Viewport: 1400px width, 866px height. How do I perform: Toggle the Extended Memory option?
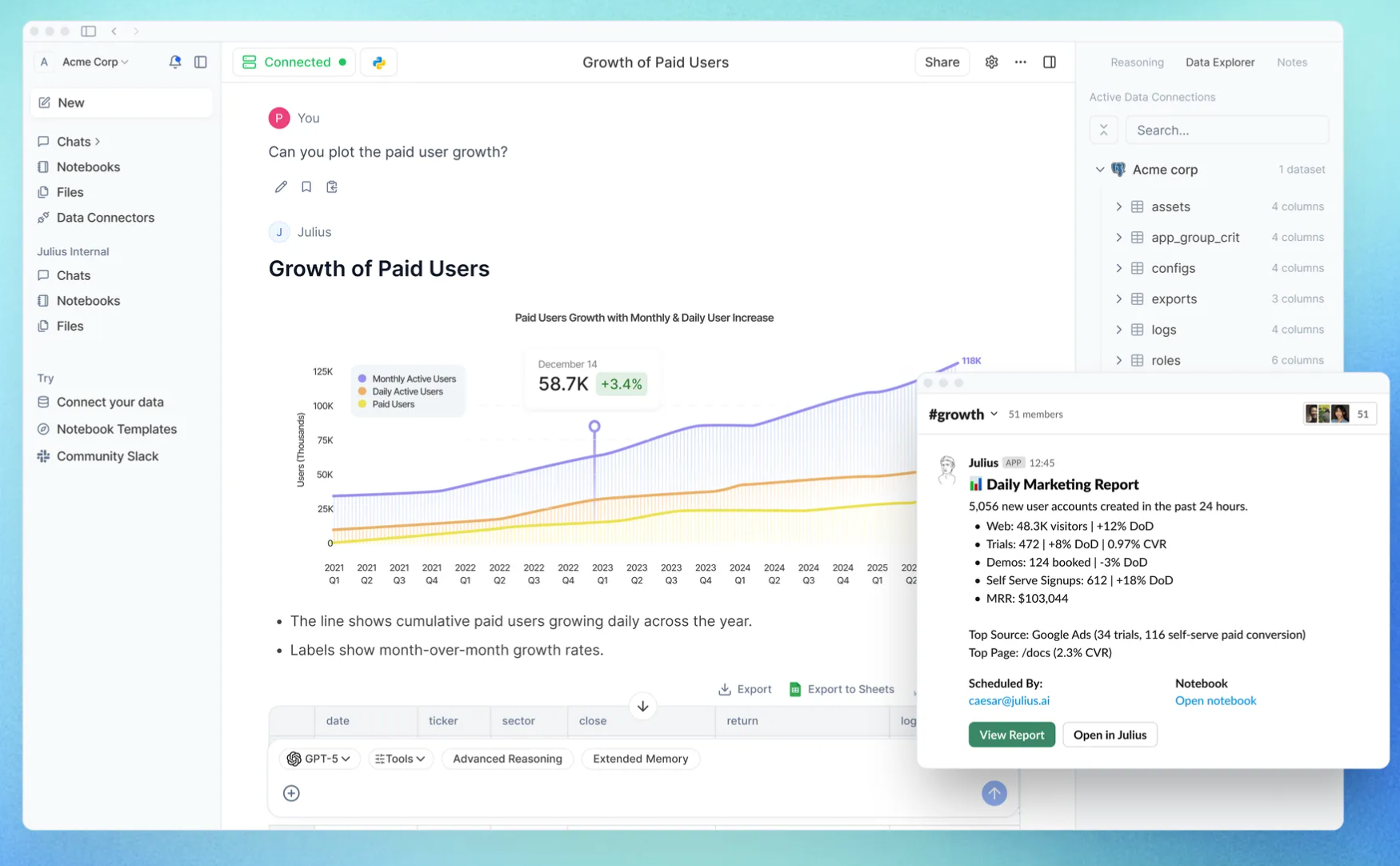640,759
